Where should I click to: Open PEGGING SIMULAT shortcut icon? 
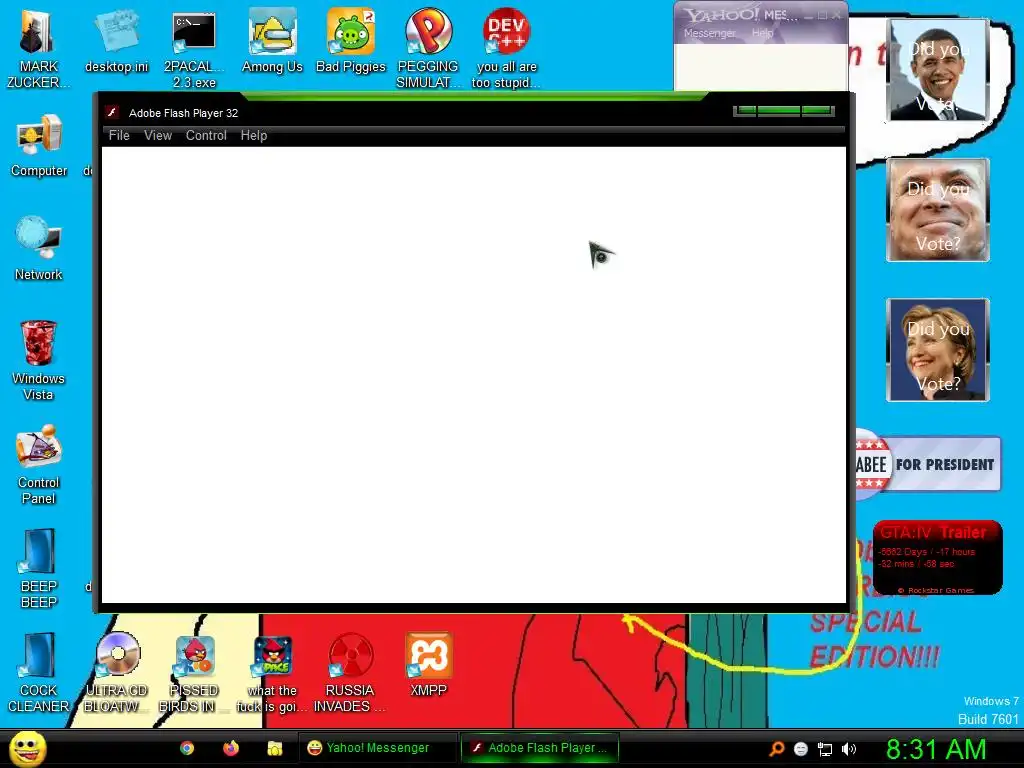428,31
